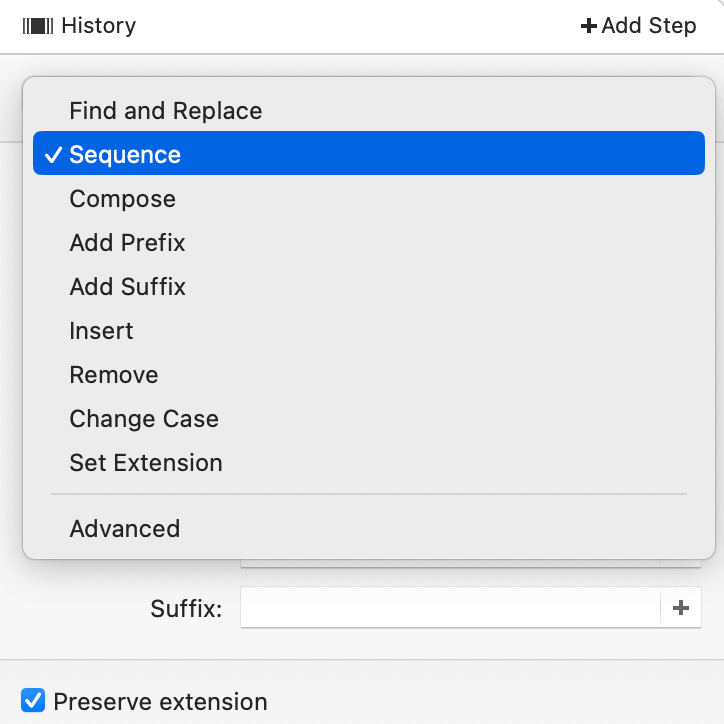724x724 pixels.
Task: Select the Compose menu item
Action: [123, 199]
